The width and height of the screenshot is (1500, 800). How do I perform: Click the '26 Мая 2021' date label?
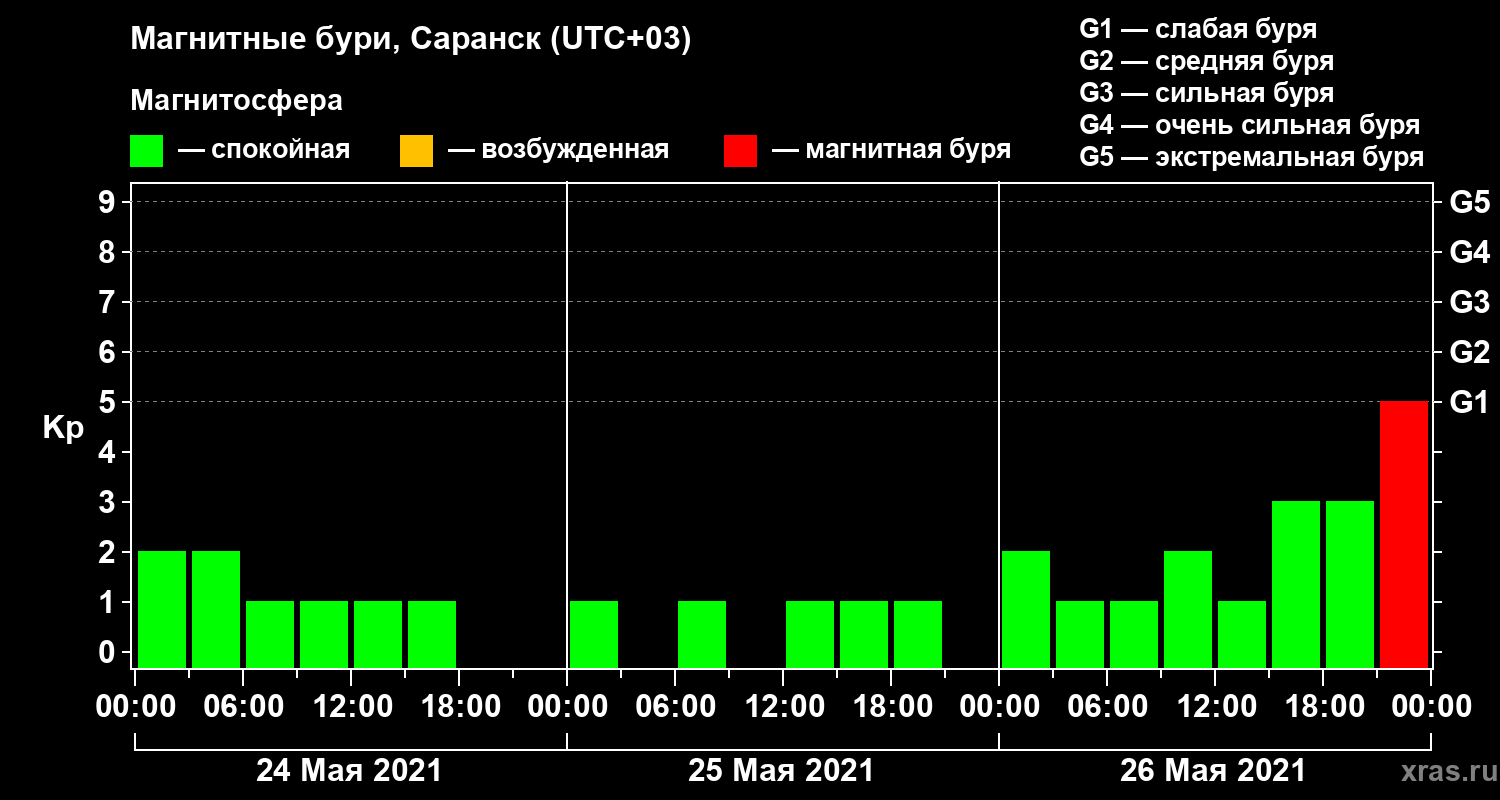click(1213, 771)
